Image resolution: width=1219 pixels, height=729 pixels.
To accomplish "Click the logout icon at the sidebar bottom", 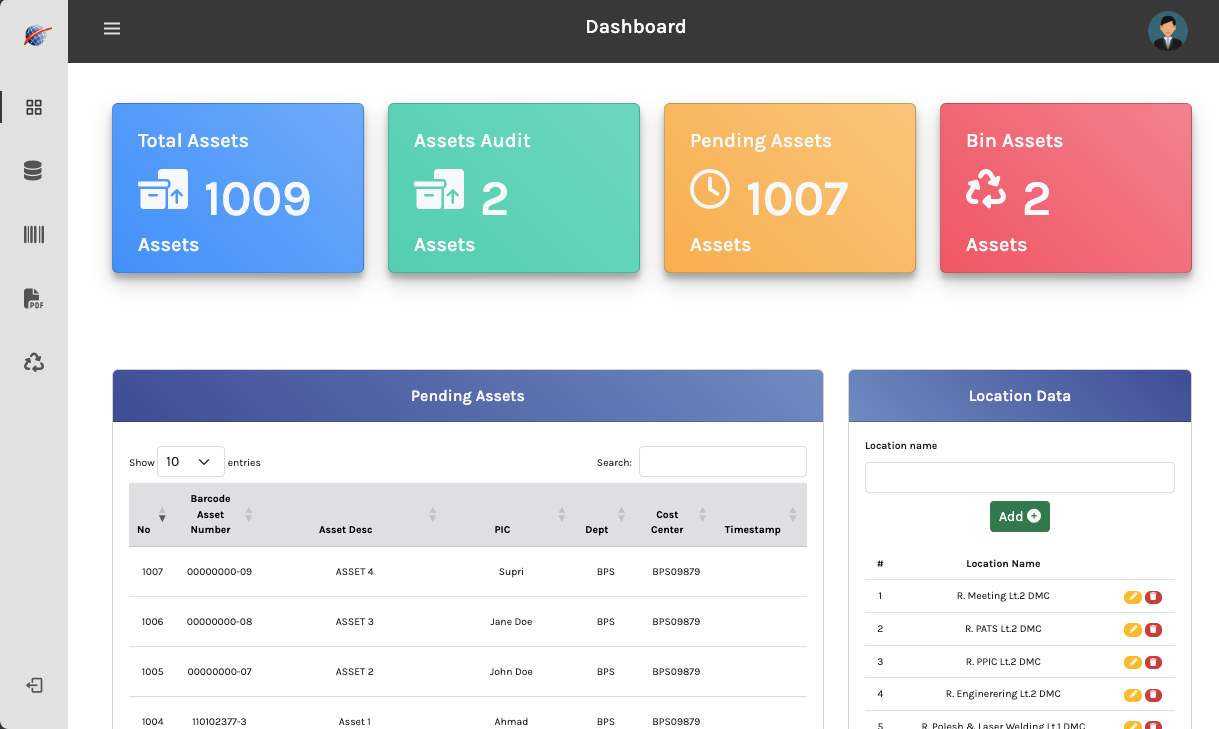I will pyautogui.click(x=33, y=684).
